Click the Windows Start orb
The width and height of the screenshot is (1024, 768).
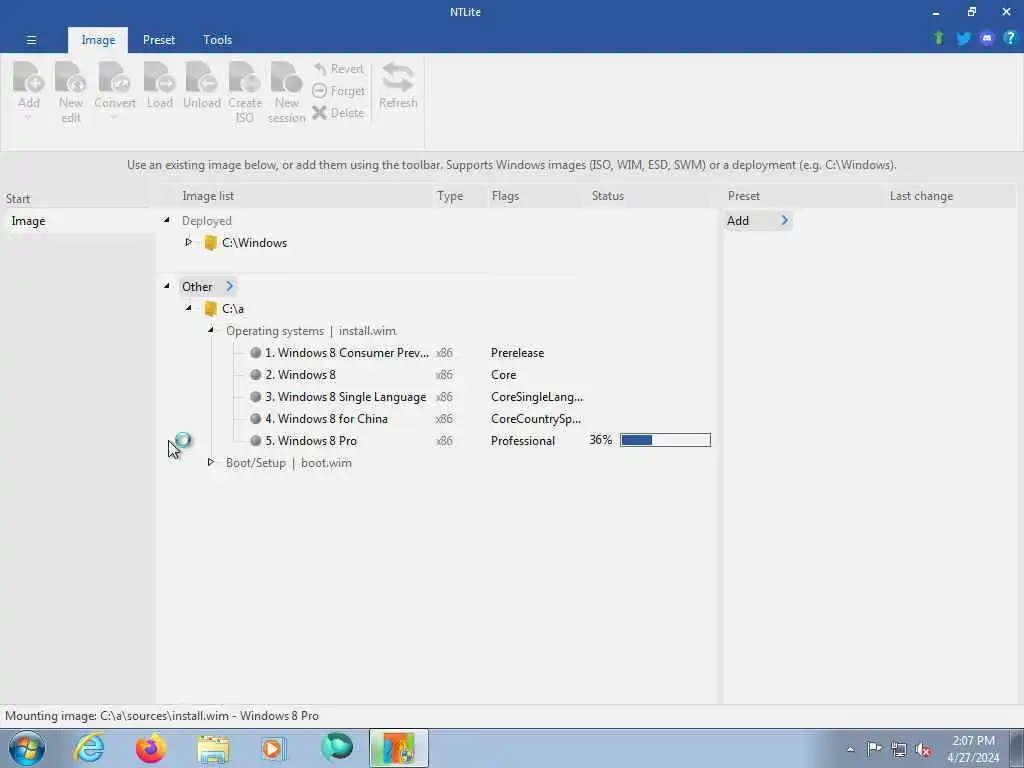(27, 748)
